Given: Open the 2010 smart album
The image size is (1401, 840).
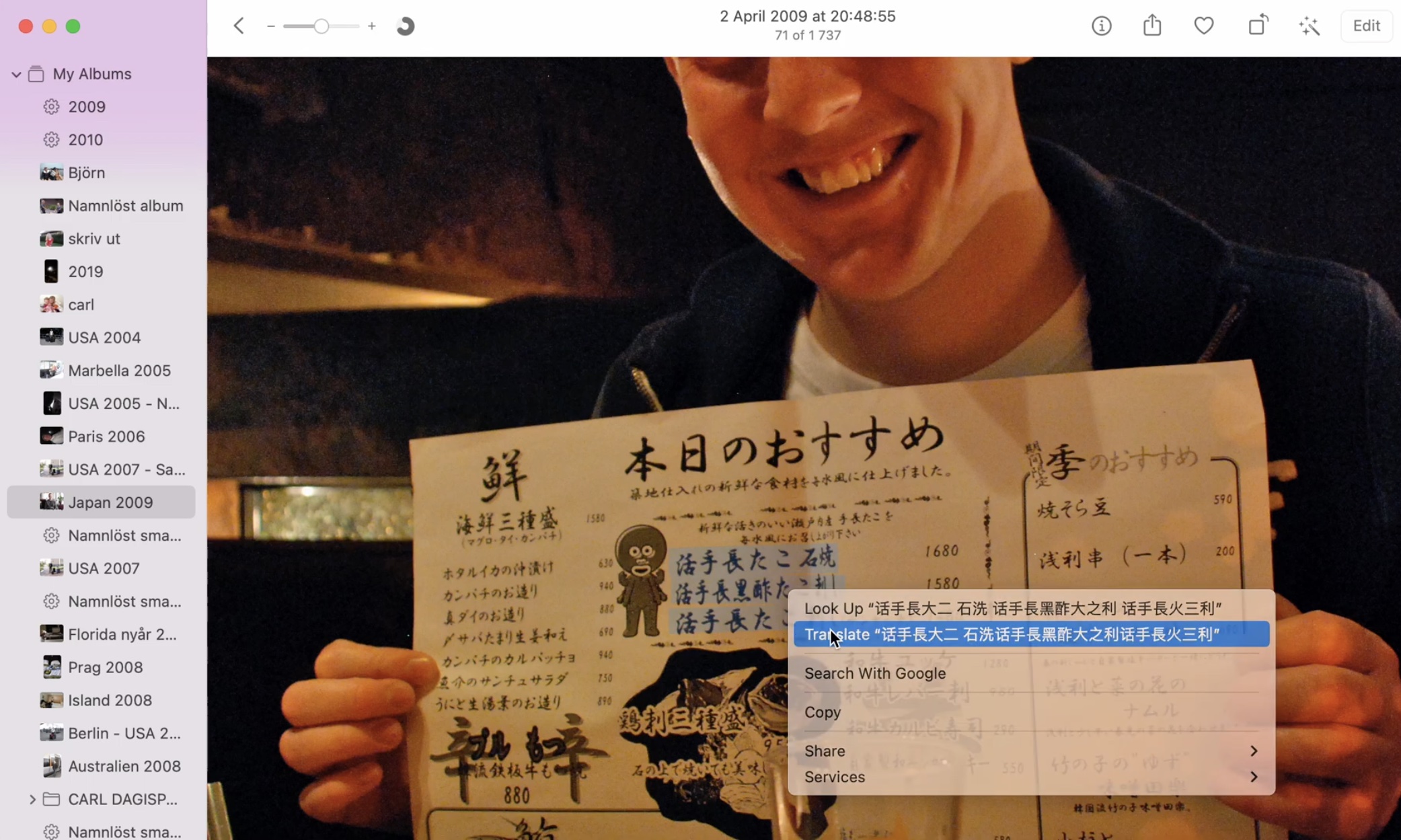Looking at the screenshot, I should 101,140.
